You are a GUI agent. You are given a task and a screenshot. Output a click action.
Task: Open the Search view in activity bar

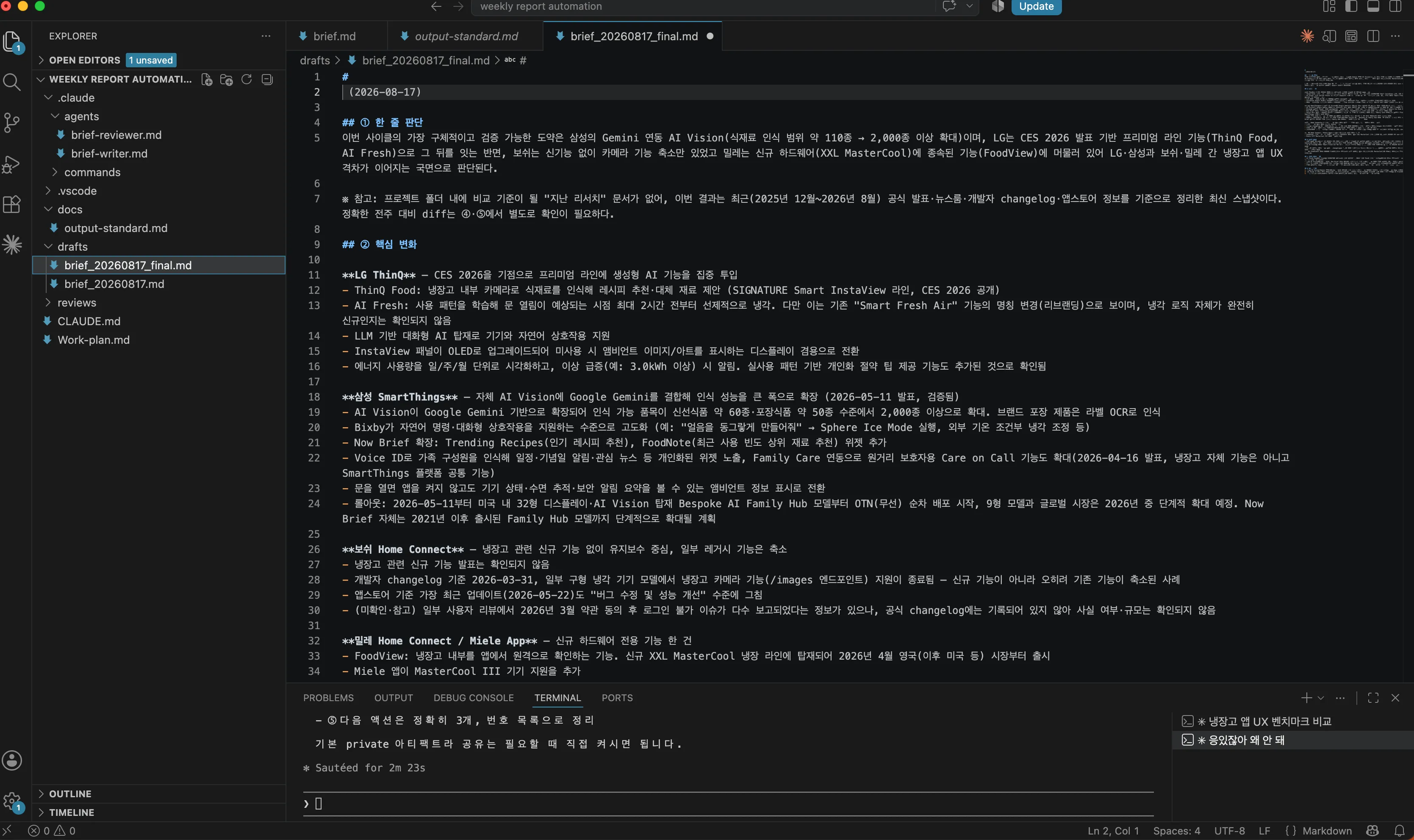click(x=12, y=82)
